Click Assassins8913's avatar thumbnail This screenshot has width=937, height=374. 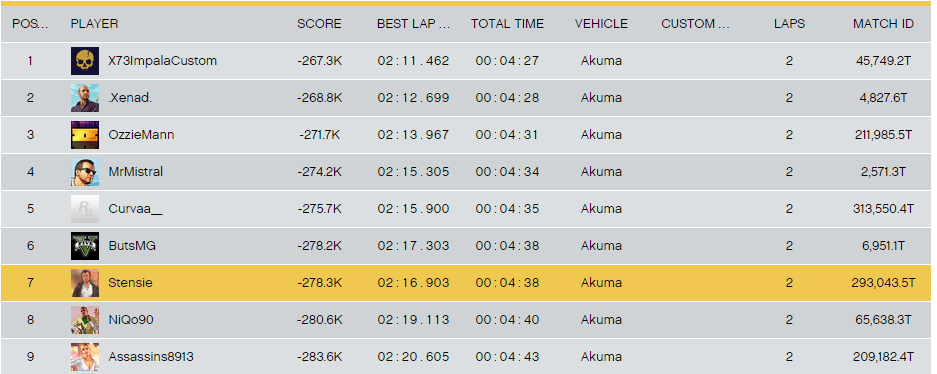coord(85,357)
